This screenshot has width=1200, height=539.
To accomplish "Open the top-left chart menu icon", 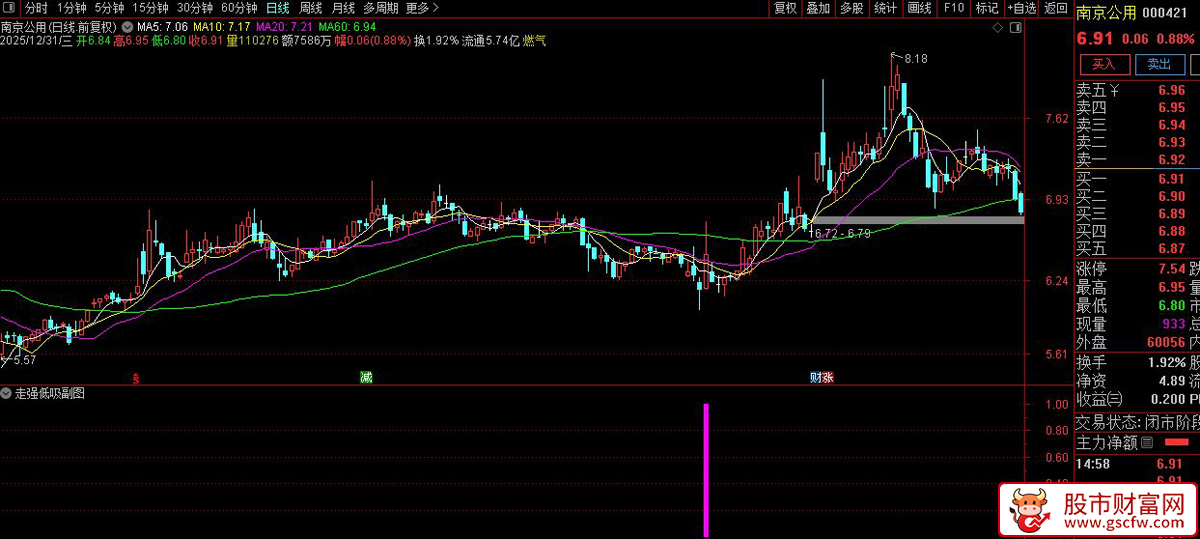I will tap(11, 8).
